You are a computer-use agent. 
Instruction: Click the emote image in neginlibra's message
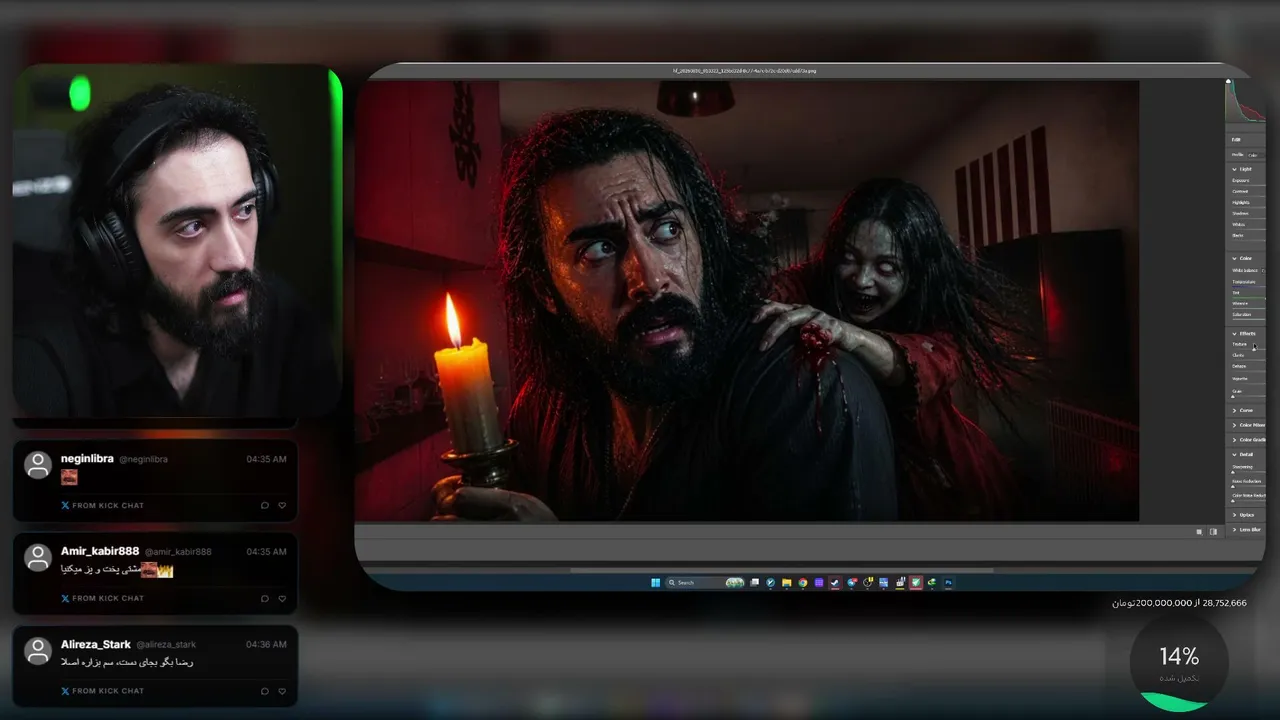point(69,477)
